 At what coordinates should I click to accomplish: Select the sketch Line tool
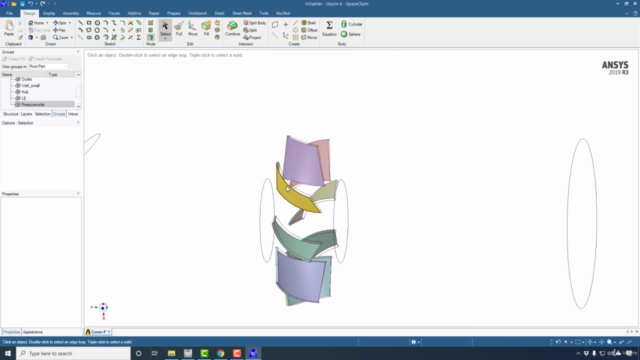pos(80,23)
